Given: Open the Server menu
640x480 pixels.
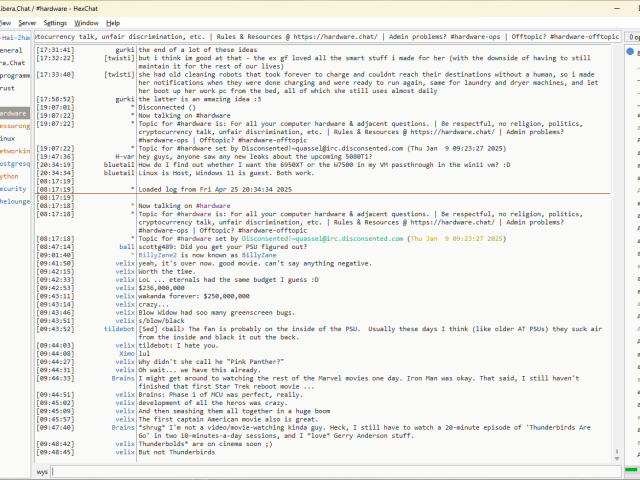Looking at the screenshot, I should (26, 22).
